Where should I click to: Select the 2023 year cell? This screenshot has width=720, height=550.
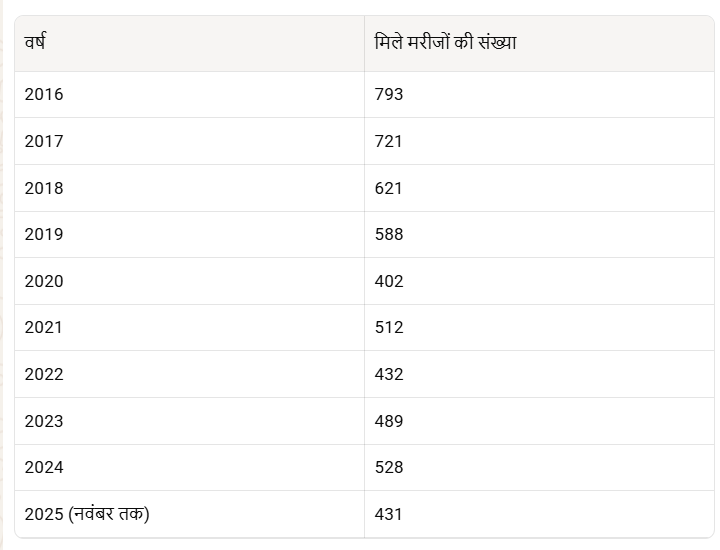[x=44, y=421]
